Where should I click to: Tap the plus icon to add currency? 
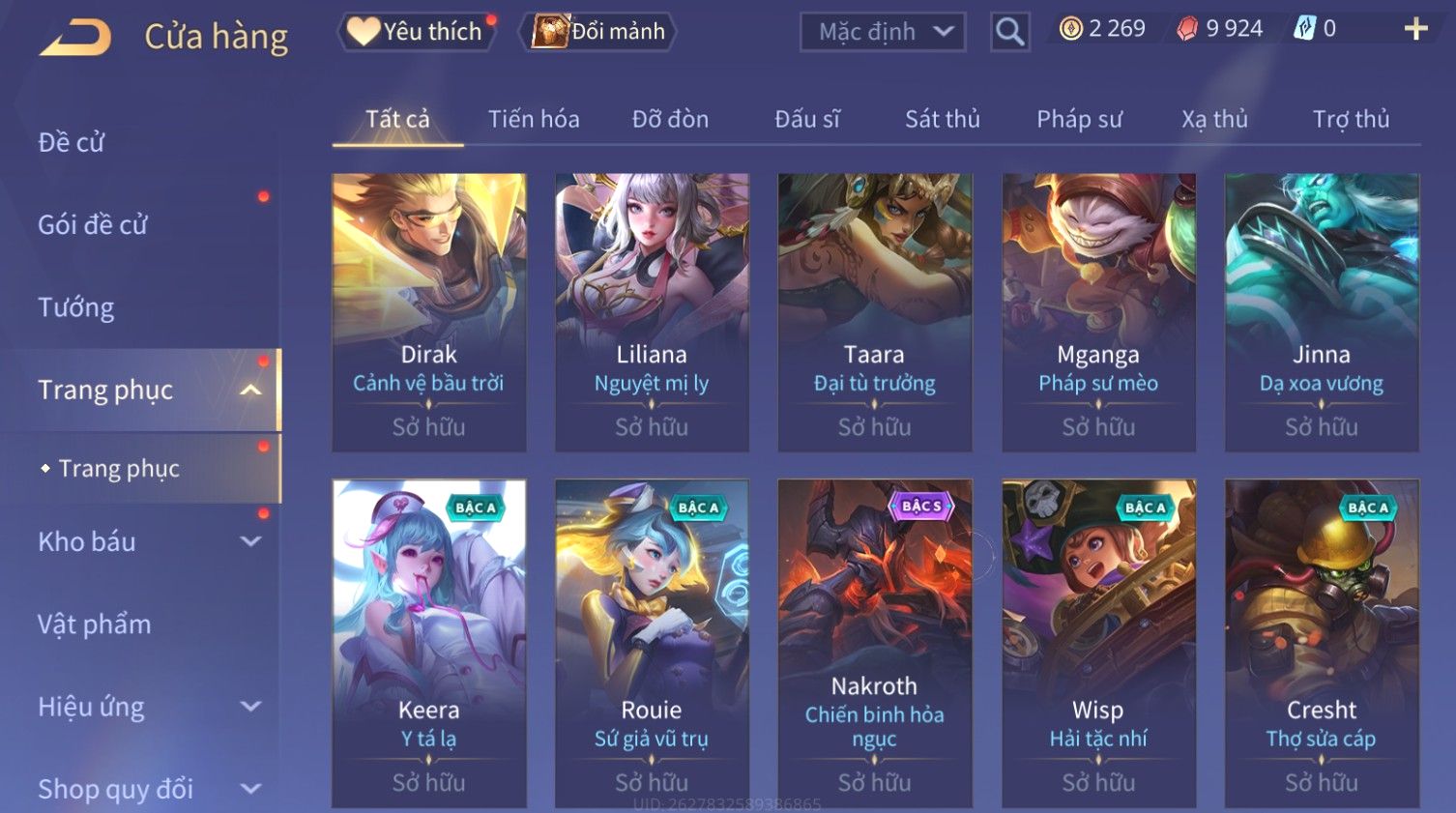(x=1415, y=29)
